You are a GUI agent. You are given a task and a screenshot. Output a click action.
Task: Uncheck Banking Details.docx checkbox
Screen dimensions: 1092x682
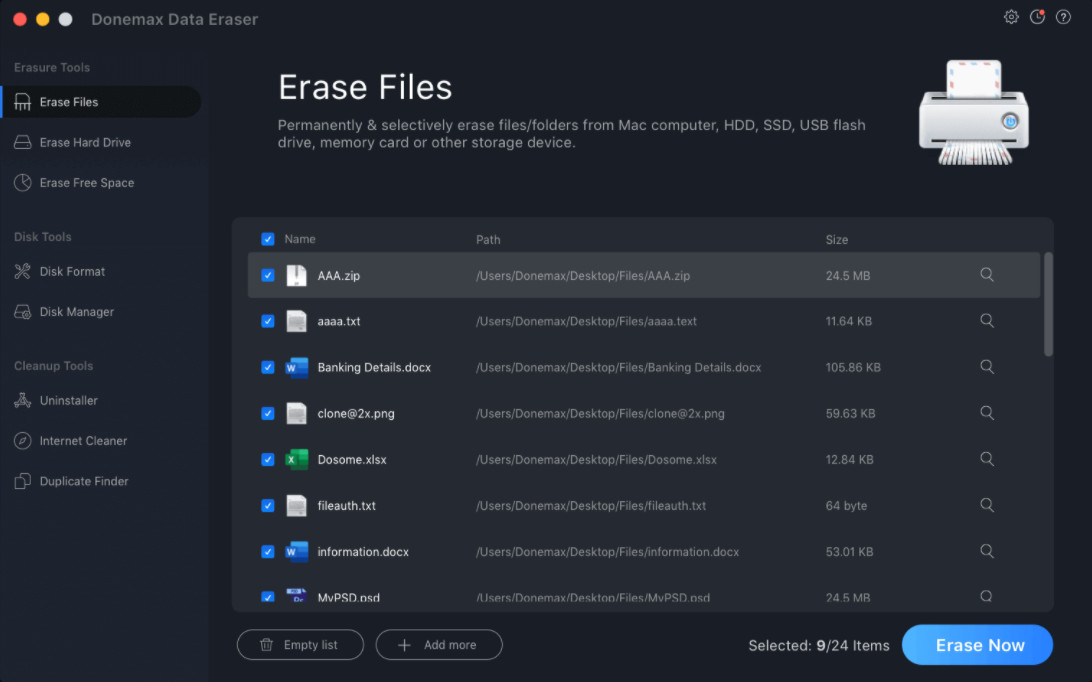267,367
